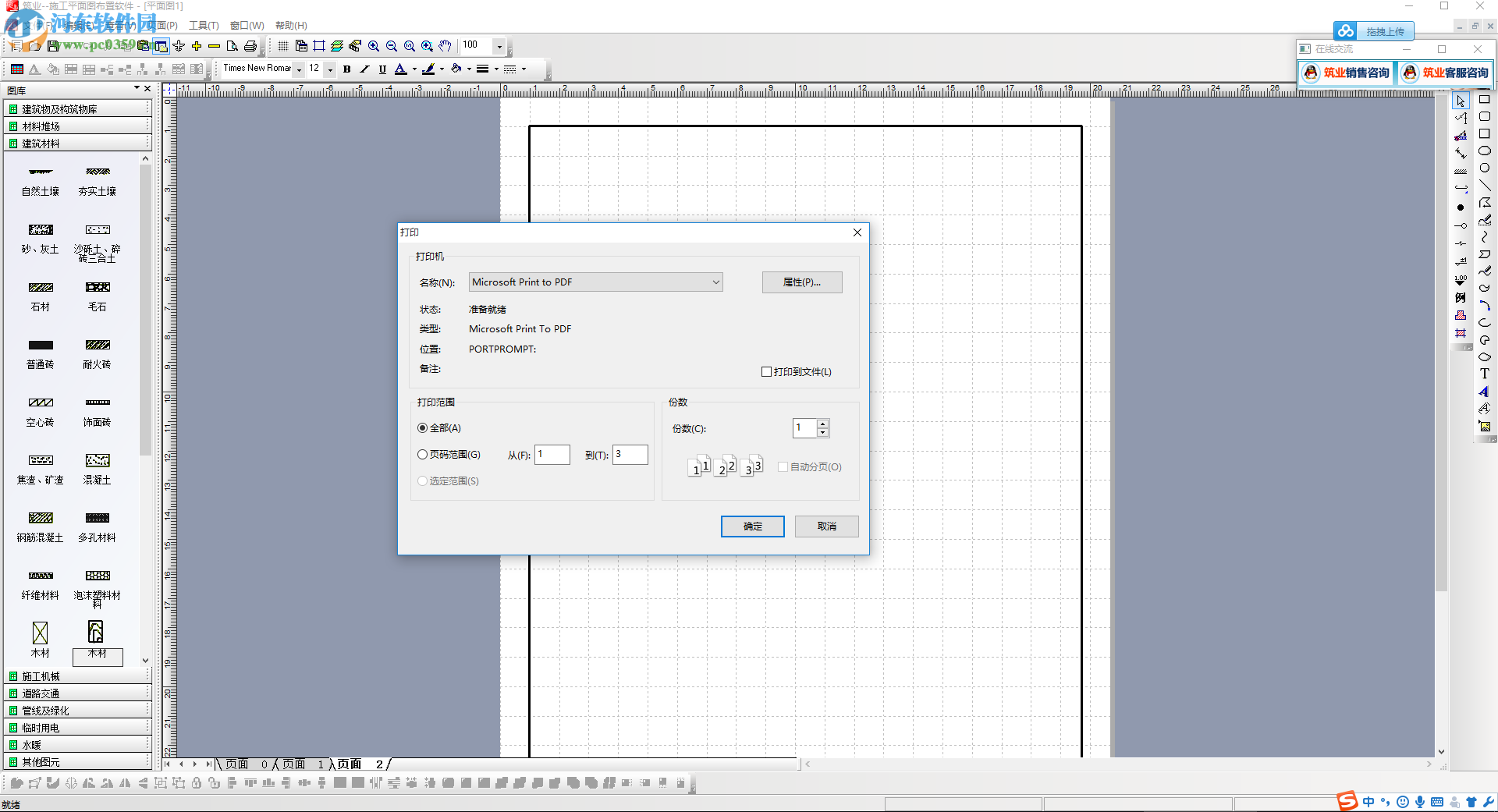Toggle the grid display icon

[283, 46]
